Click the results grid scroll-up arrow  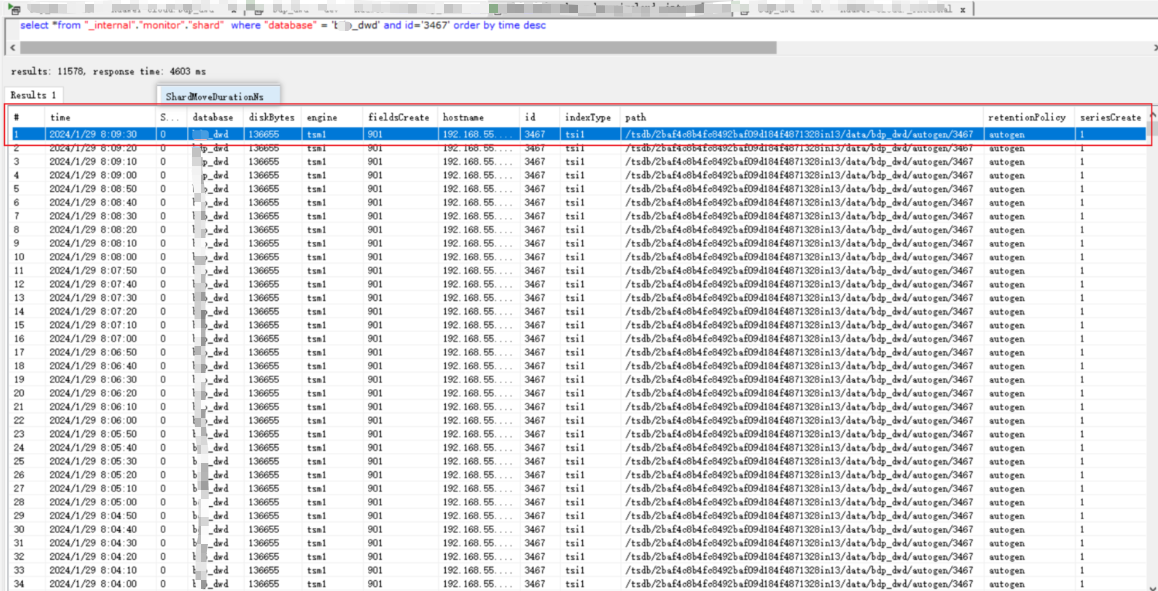[1152, 116]
